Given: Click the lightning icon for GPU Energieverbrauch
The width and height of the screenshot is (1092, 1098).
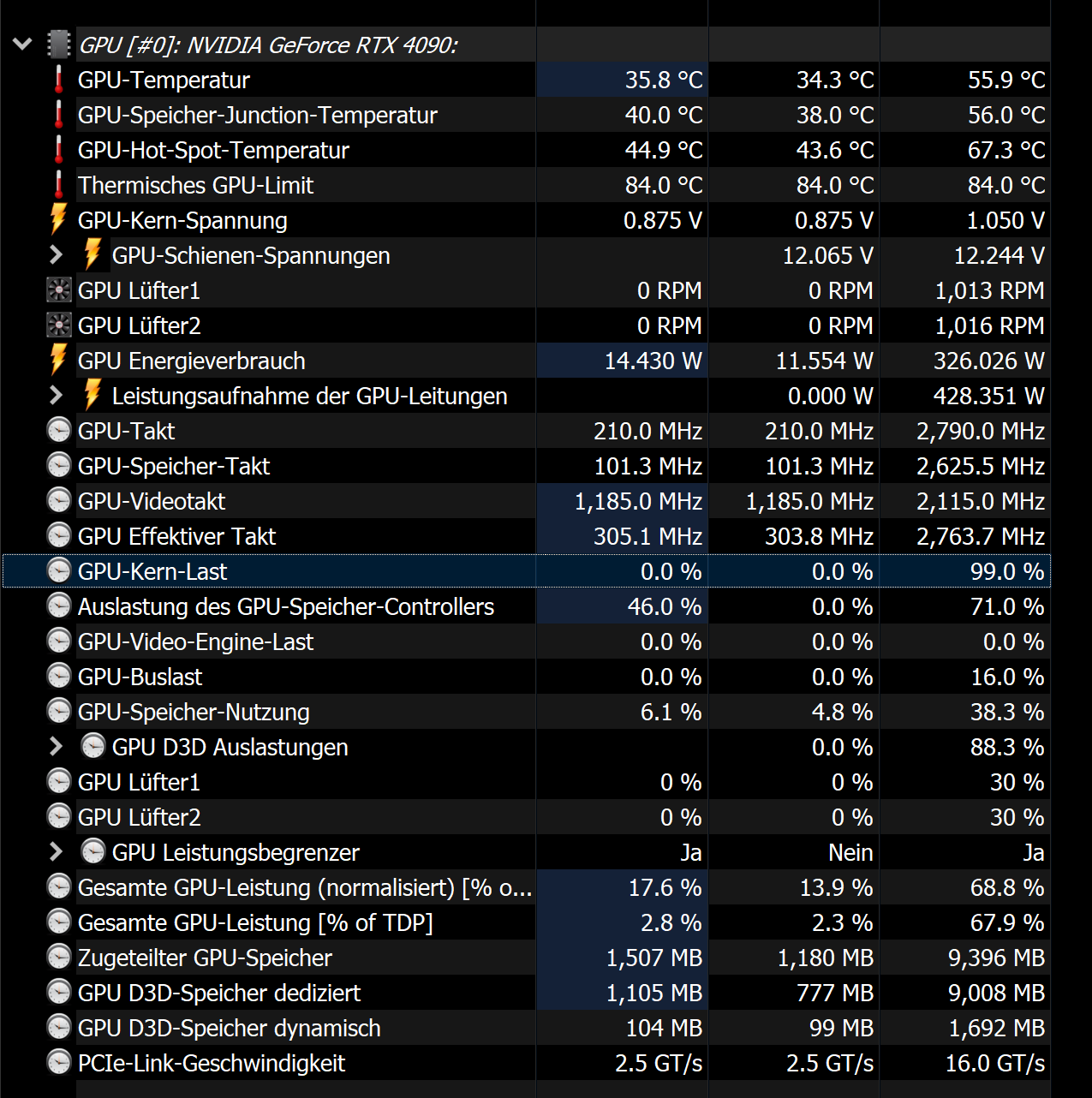Looking at the screenshot, I should 58,360.
